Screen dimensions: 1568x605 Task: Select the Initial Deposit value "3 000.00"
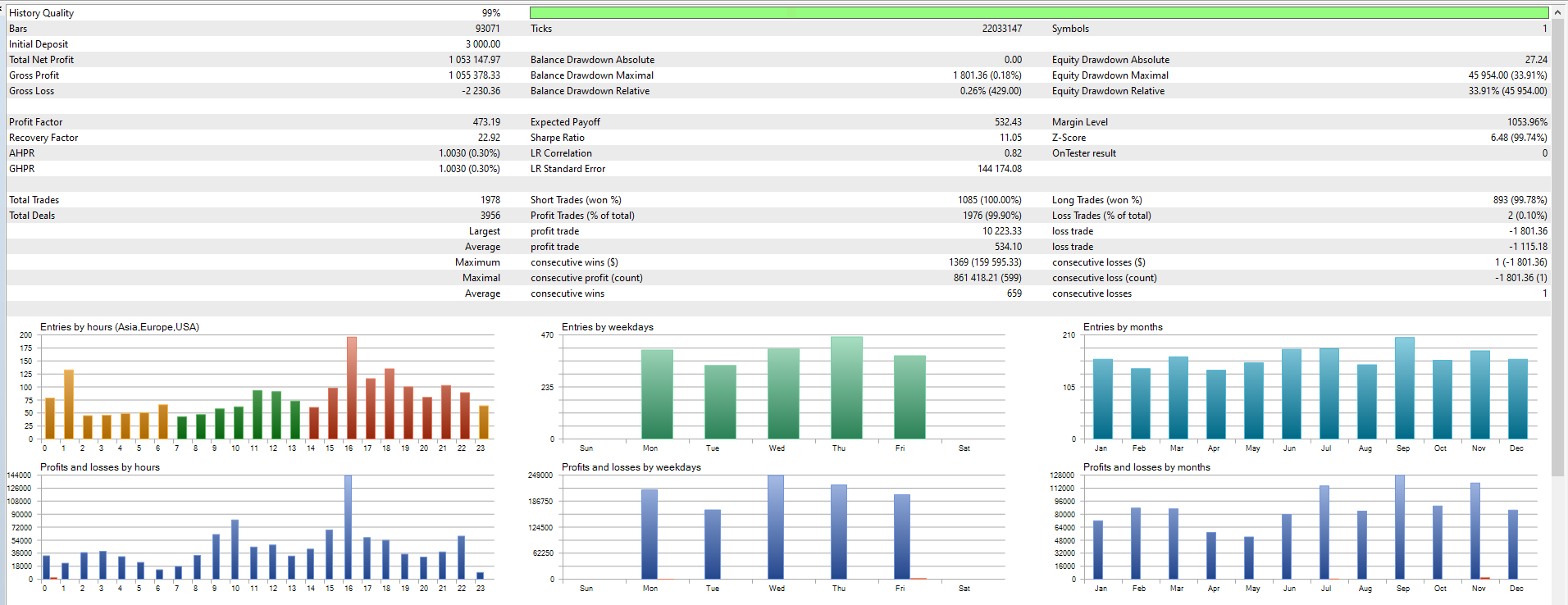(482, 44)
